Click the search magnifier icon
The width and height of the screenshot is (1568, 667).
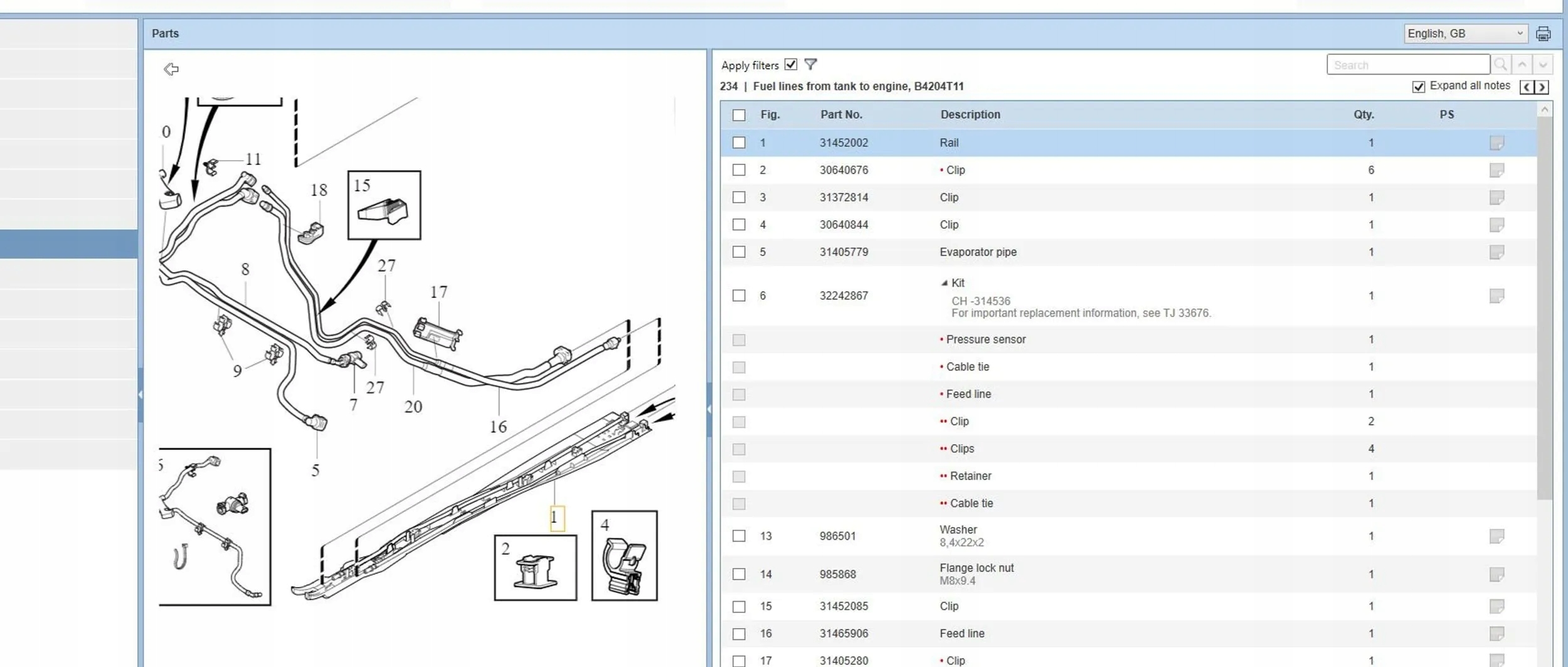(1501, 65)
